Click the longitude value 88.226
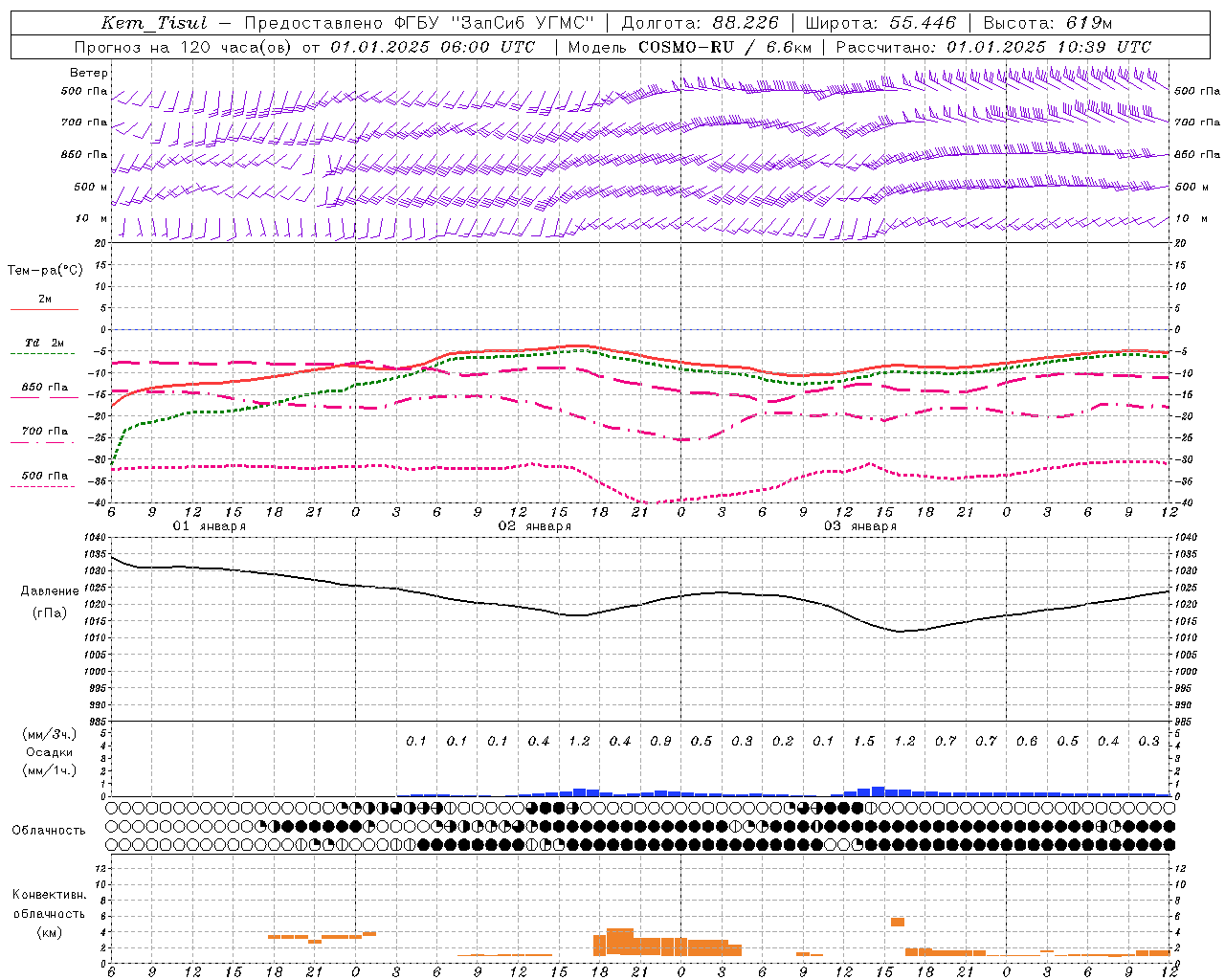Screen dimensions: 1225x980 click(x=746, y=23)
